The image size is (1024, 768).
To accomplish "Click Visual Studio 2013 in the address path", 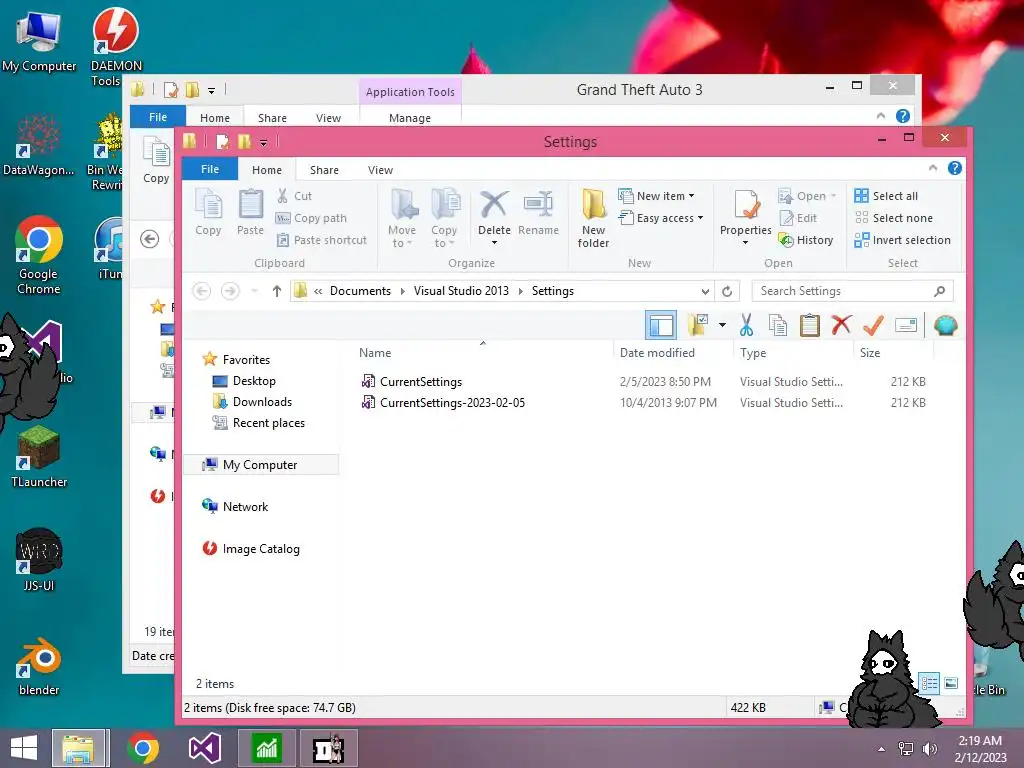I will (x=461, y=291).
